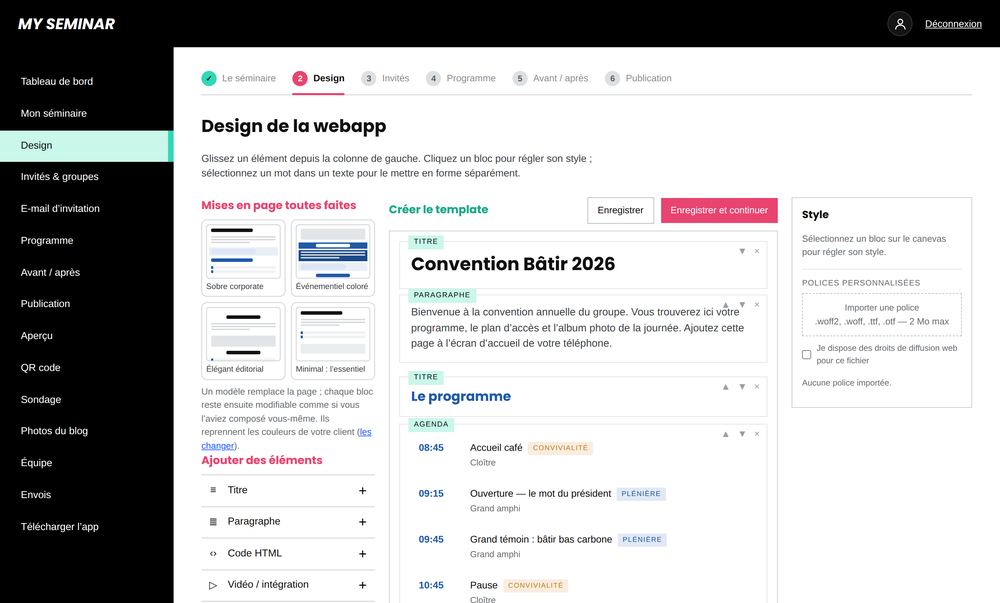Move the Paragraphe block up
Screen dimensions: 1000x603
click(x=726, y=305)
